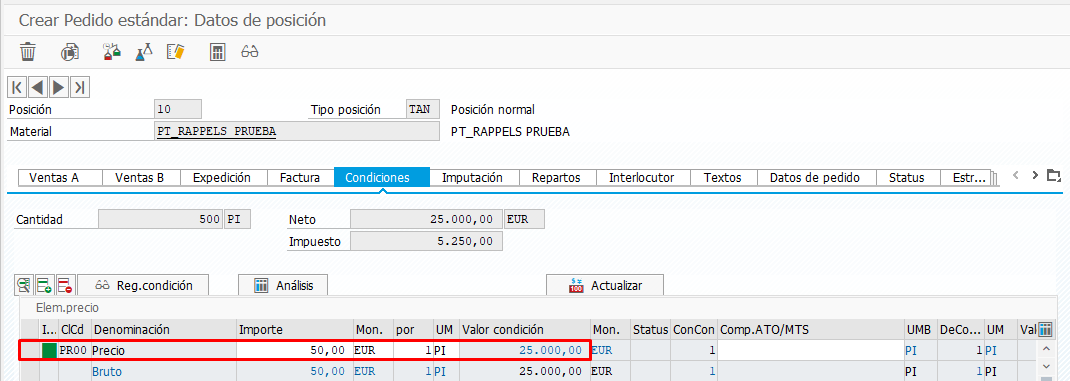Image resolution: width=1070 pixels, height=381 pixels.
Task: Go to next item arrow
Action: pyautogui.click(x=59, y=87)
